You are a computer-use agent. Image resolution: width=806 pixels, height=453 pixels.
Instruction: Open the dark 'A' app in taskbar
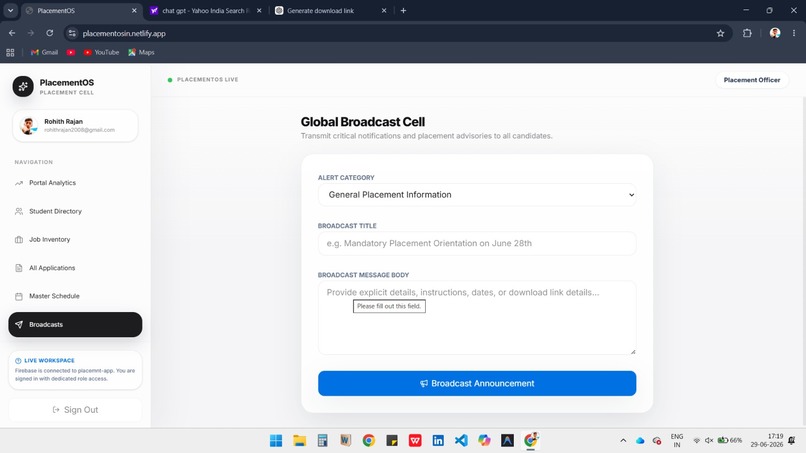point(507,440)
